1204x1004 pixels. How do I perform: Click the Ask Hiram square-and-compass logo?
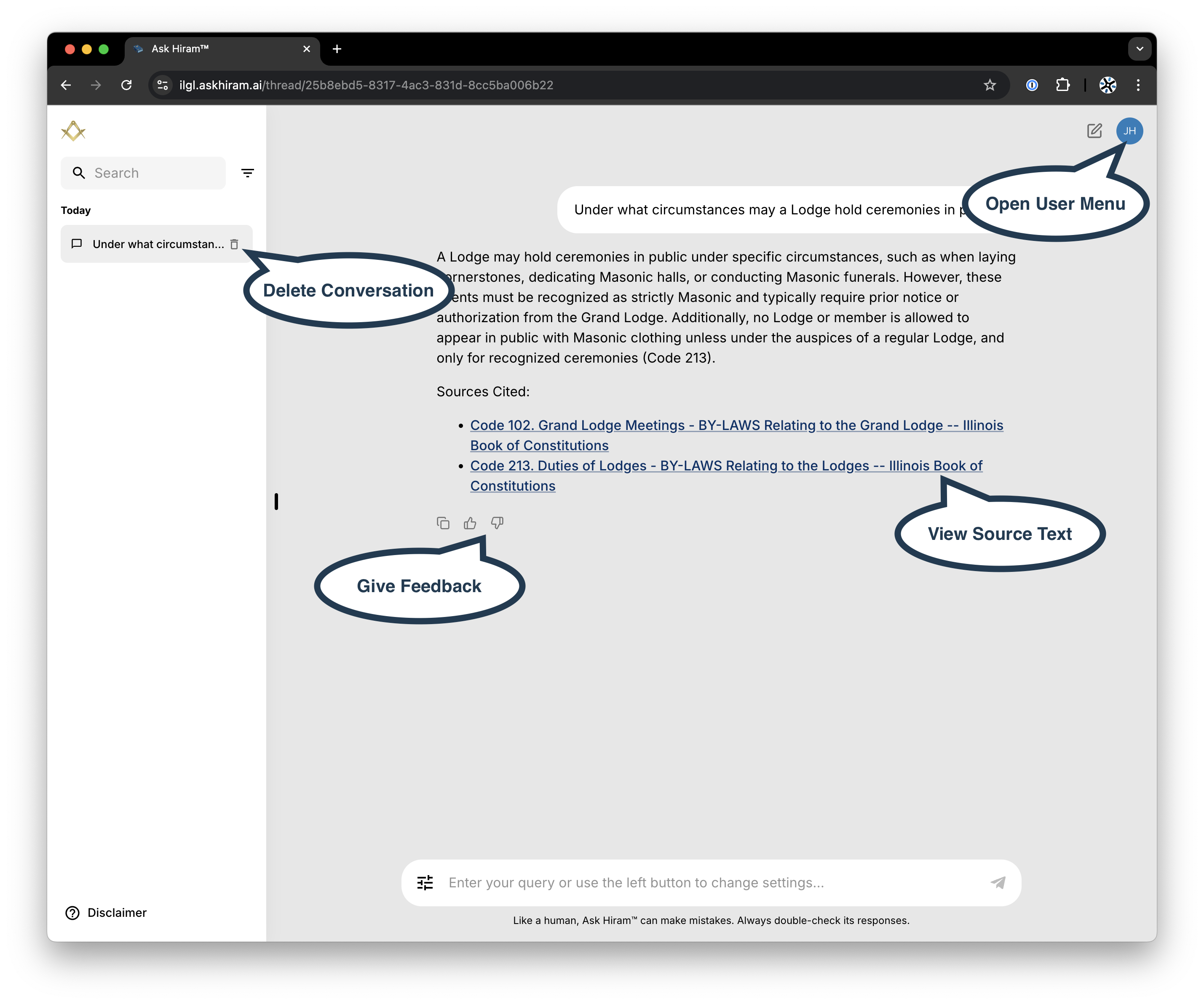click(x=73, y=131)
